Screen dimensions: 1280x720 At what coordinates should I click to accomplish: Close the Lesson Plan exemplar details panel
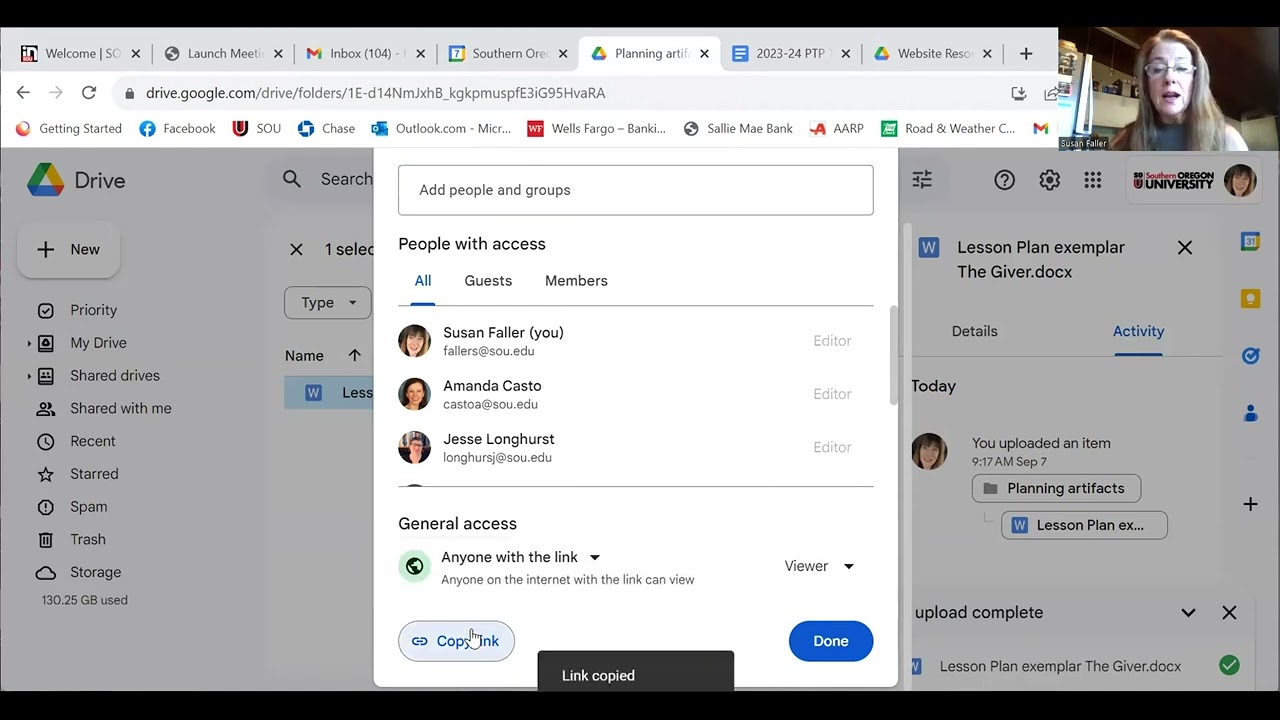click(x=1185, y=247)
